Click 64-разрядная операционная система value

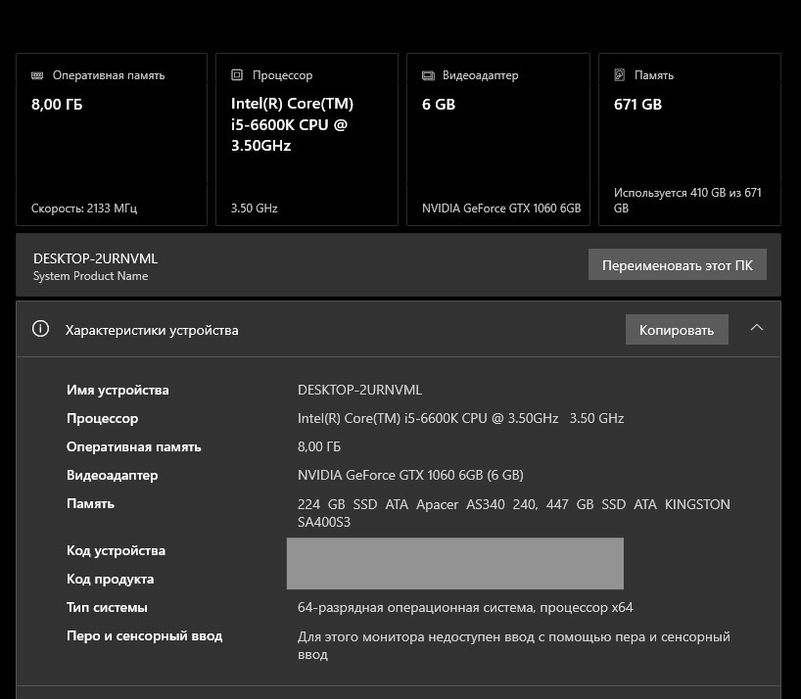point(465,608)
